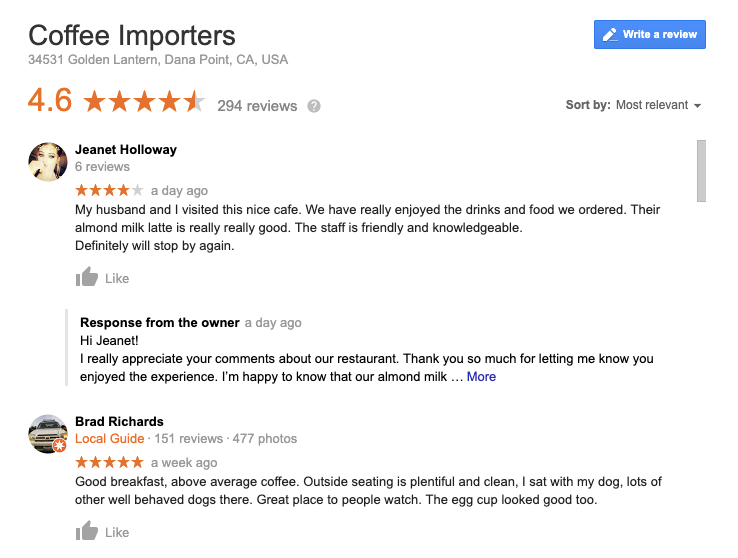The width and height of the screenshot is (738, 558).
Task: Expand the owner's response with More link
Action: click(481, 377)
